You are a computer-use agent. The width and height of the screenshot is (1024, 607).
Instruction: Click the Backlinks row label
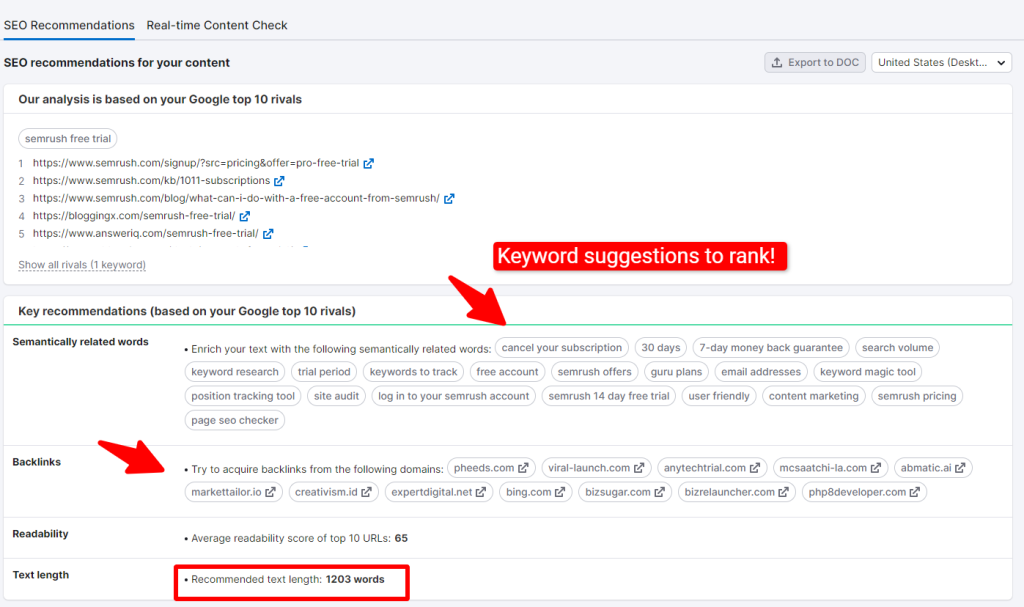pos(37,462)
